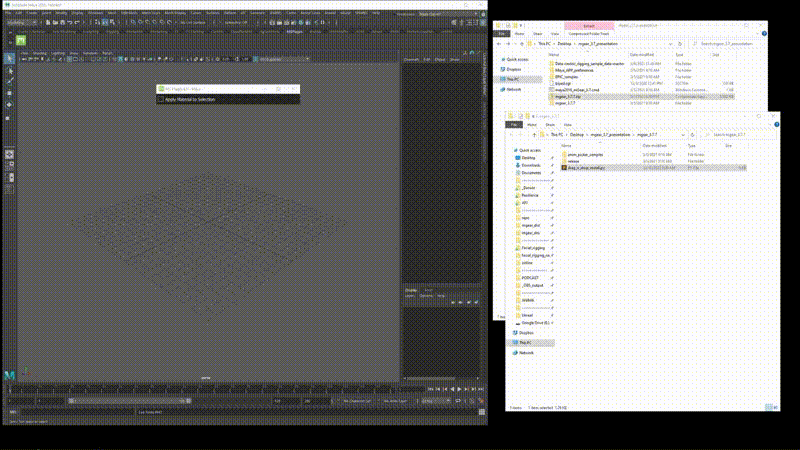The width and height of the screenshot is (800, 450).
Task: Select drag_n_drop_install.py in lower Explorer
Action: tap(654, 167)
